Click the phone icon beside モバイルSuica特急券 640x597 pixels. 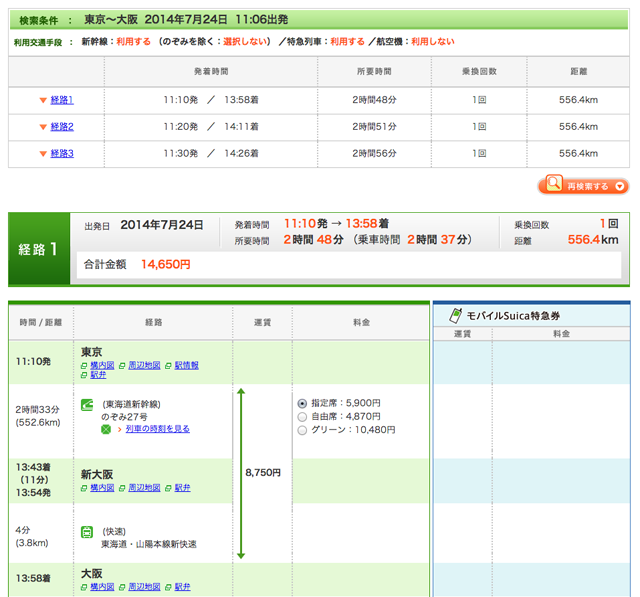pos(455,315)
